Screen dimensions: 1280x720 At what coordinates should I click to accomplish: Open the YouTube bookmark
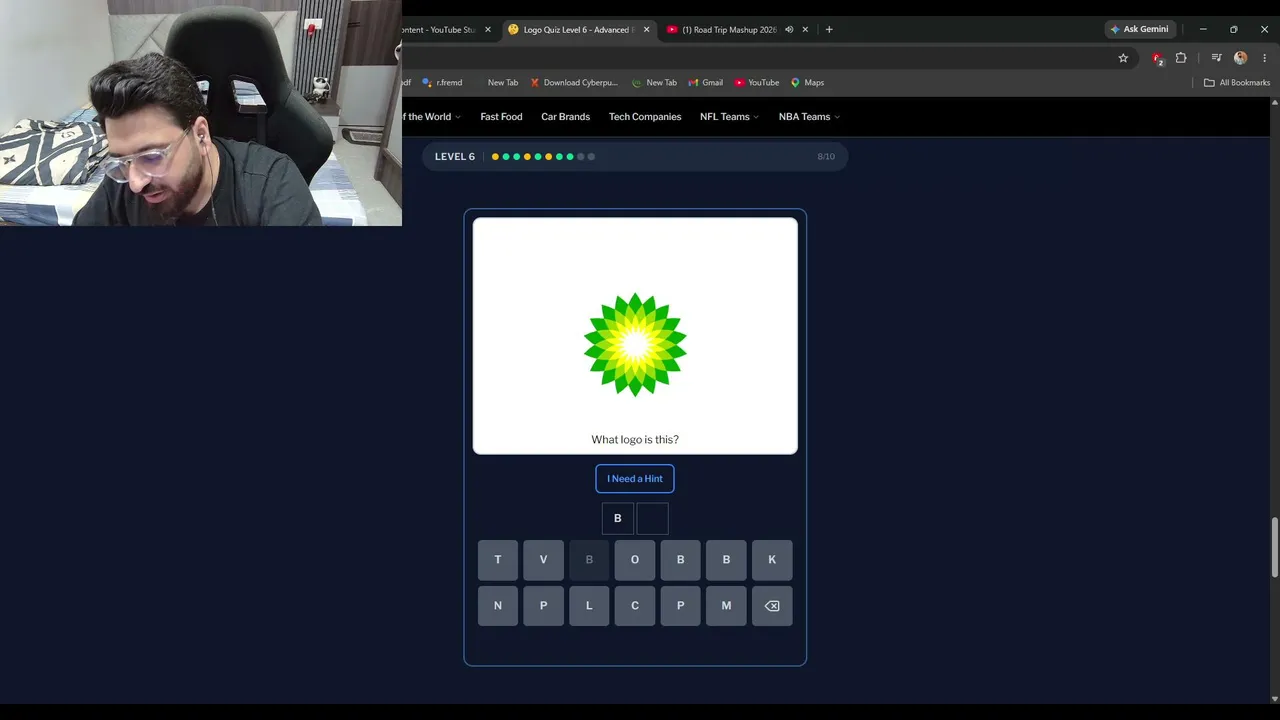pos(756,83)
